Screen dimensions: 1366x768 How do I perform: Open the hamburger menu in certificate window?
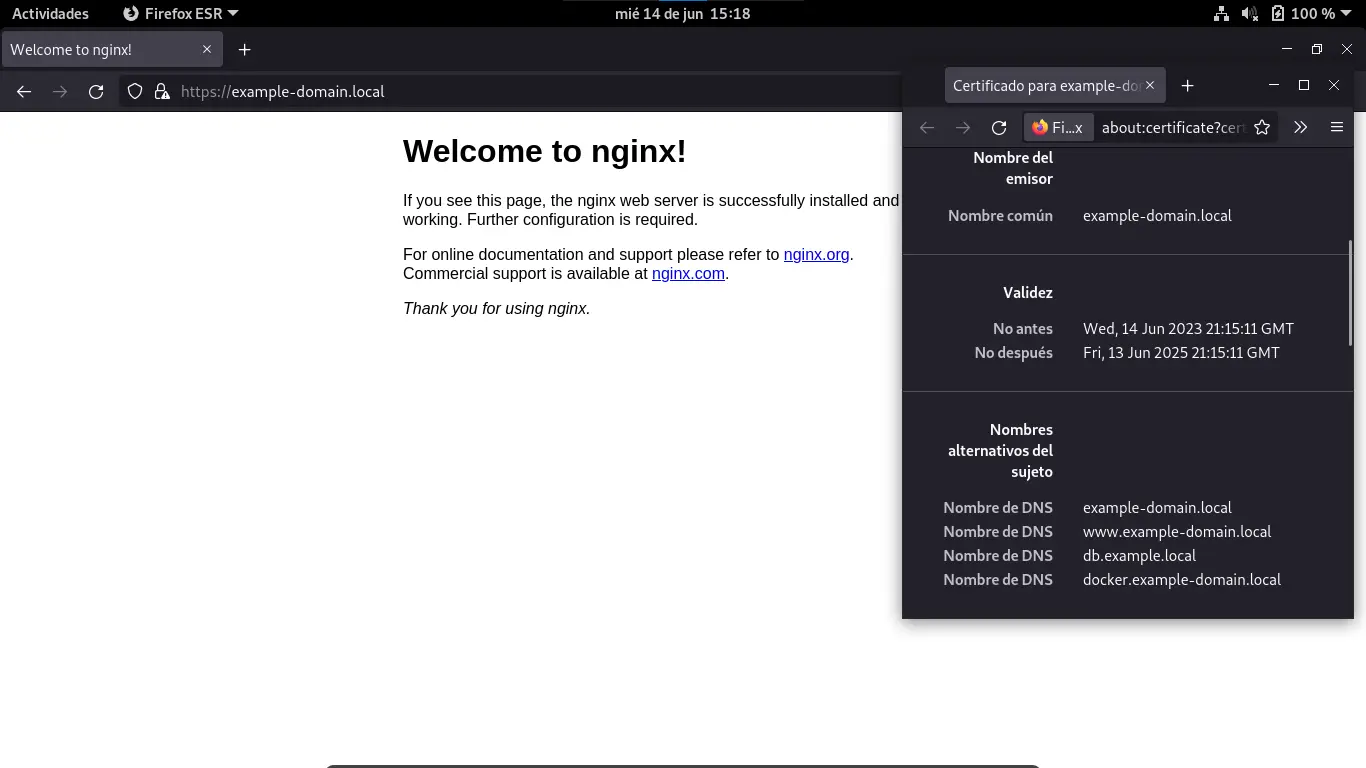[x=1336, y=127]
